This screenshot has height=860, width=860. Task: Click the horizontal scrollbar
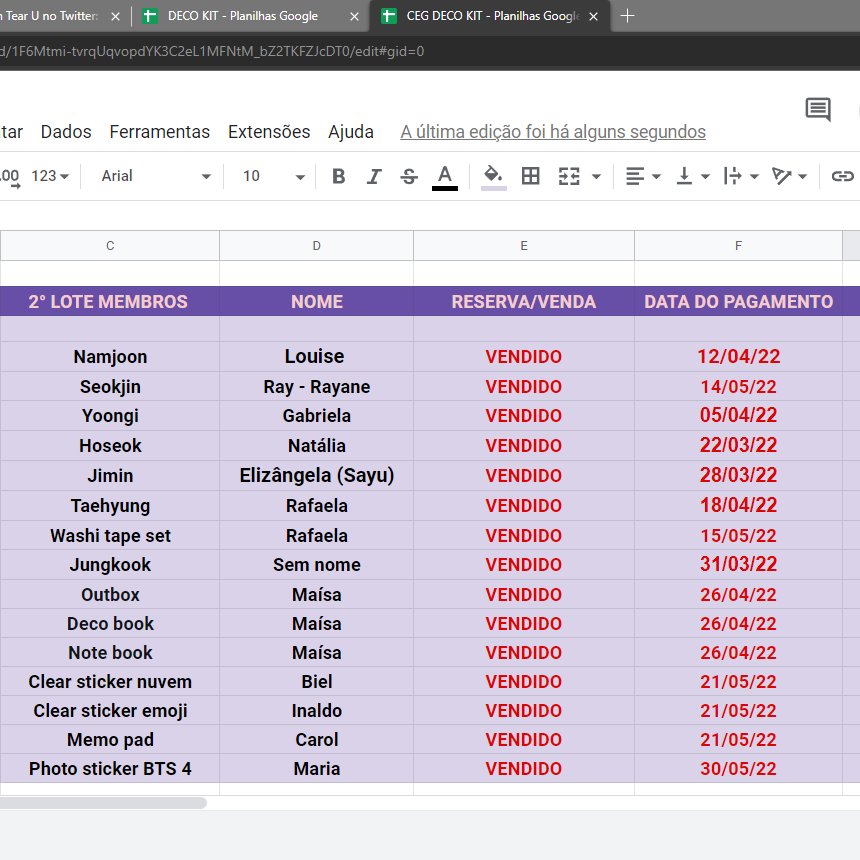103,803
